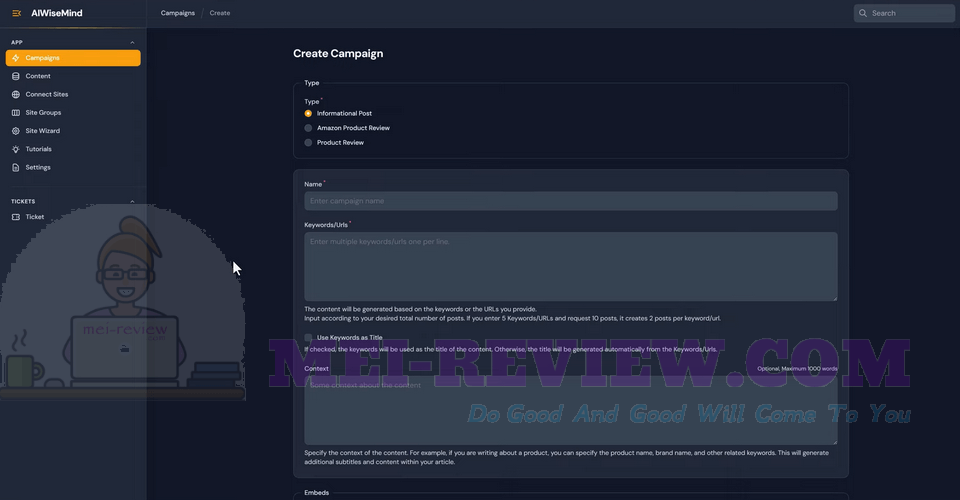Image resolution: width=960 pixels, height=500 pixels.
Task: Click the search magnifier icon
Action: (863, 13)
